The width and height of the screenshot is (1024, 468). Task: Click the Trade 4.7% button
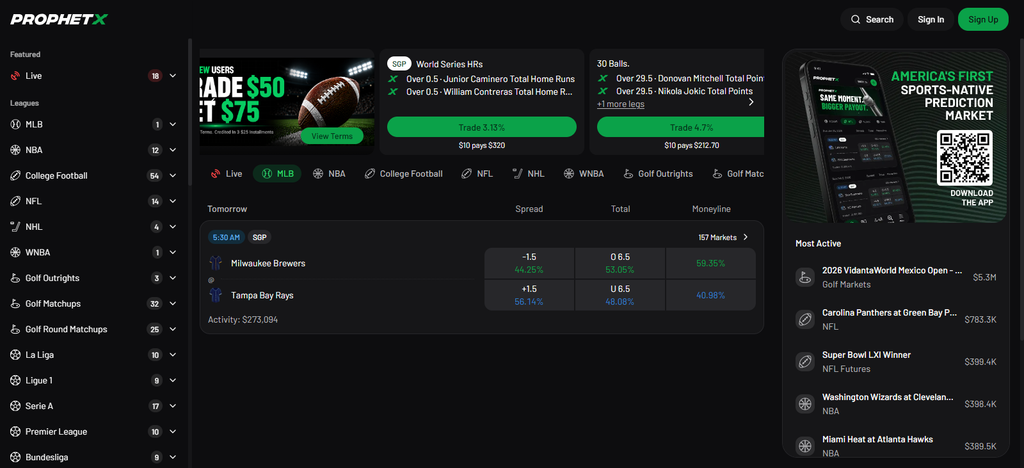coord(681,127)
